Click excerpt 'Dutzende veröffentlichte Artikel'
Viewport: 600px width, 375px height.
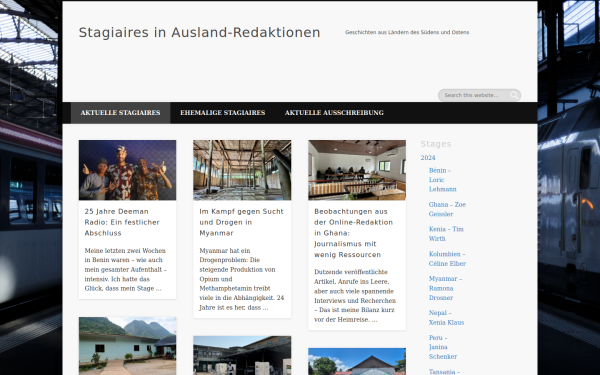click(x=355, y=296)
